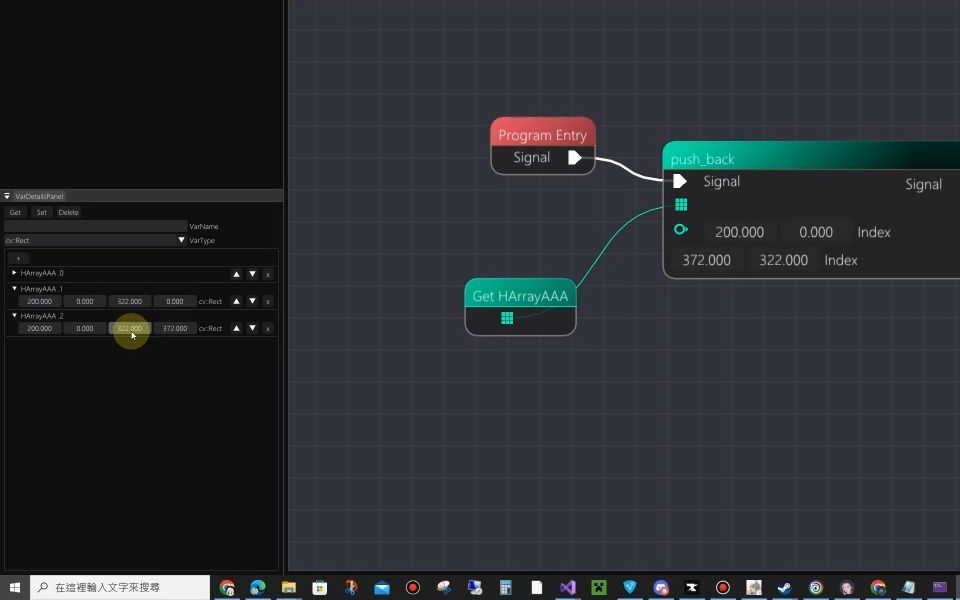The image size is (960, 600).
Task: Open the Mail app from the taskbar
Action: 381,588
